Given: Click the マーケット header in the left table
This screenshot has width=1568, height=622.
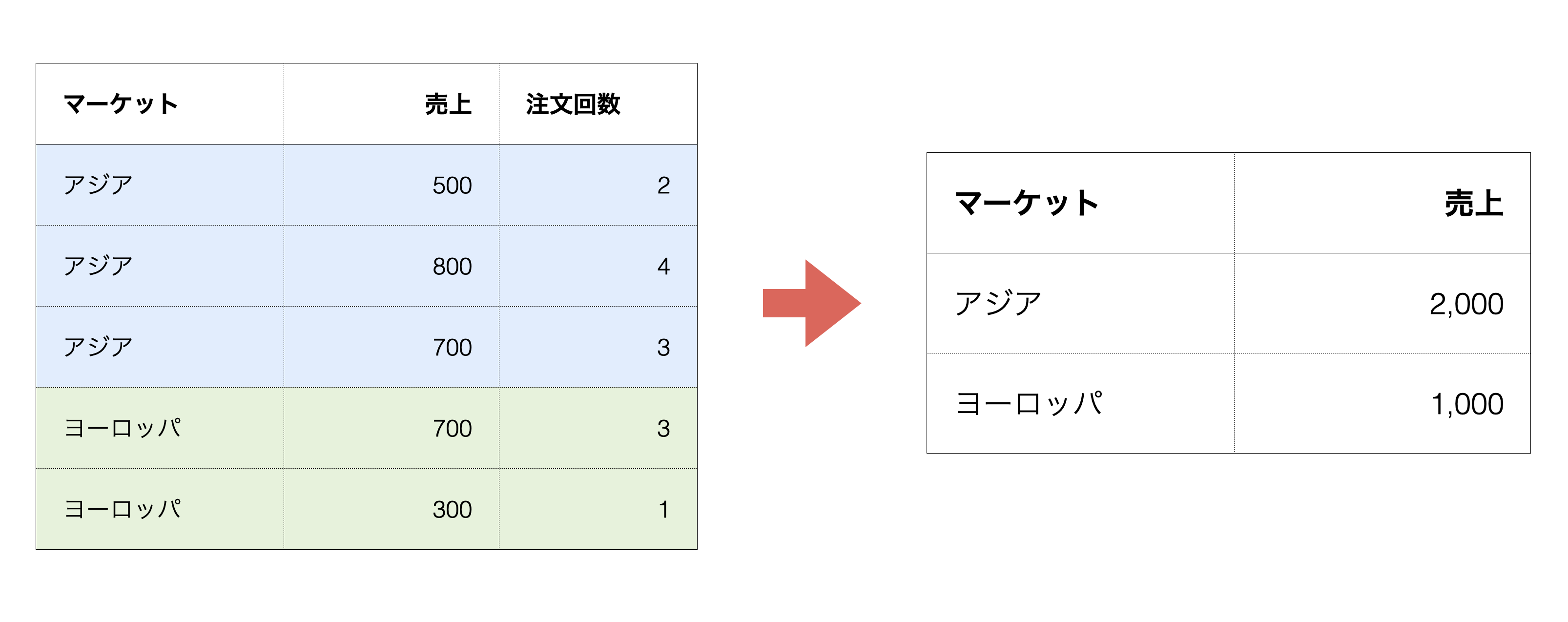Looking at the screenshot, I should (x=121, y=104).
